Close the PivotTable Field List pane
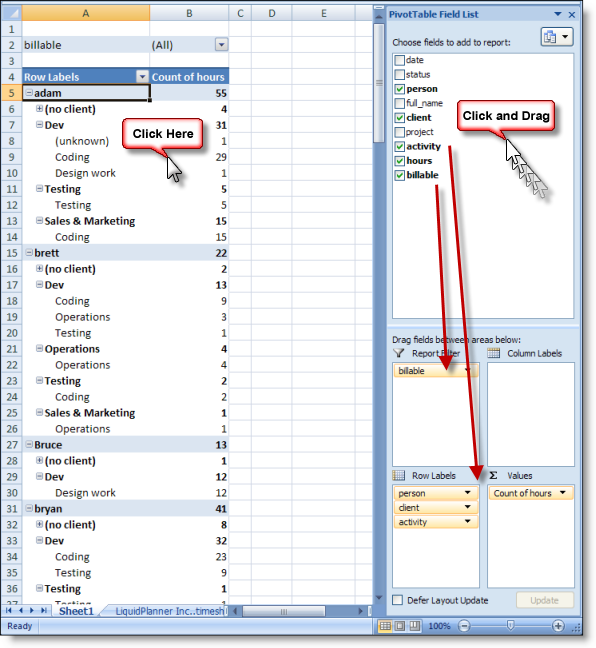This screenshot has height=648, width=596. coord(572,14)
